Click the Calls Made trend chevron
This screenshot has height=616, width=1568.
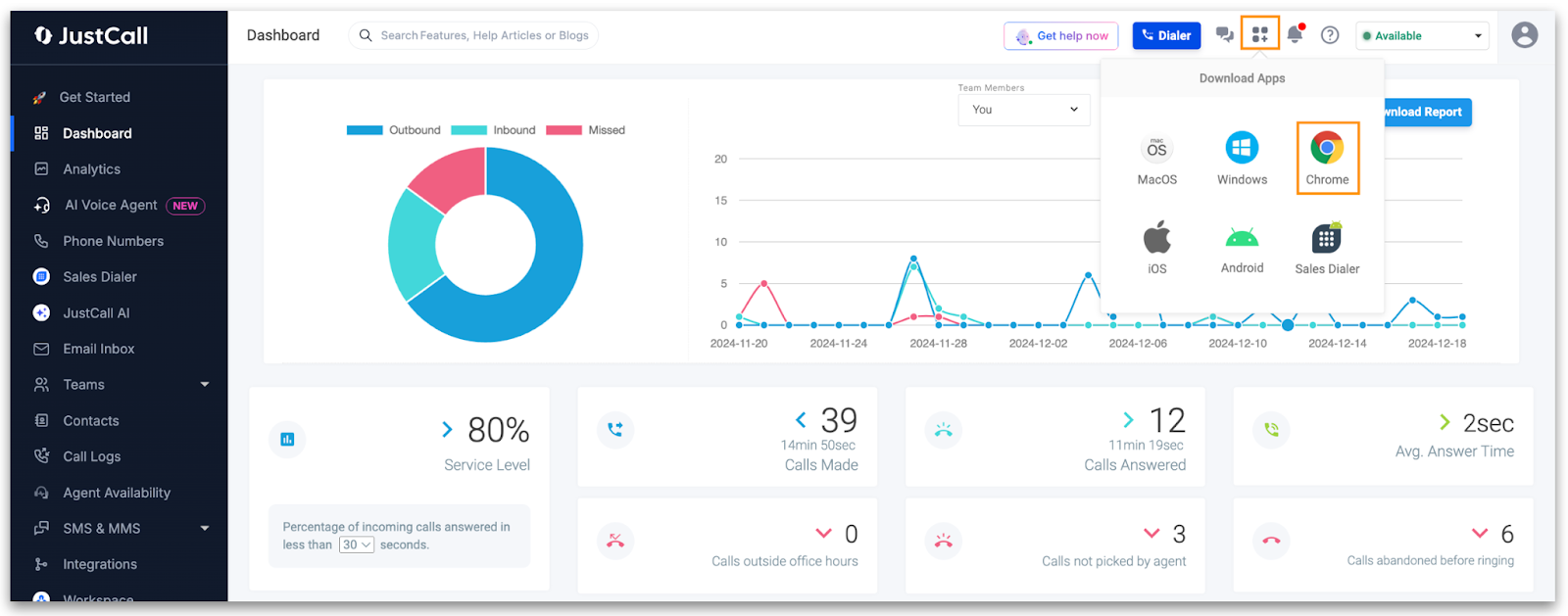coord(801,420)
